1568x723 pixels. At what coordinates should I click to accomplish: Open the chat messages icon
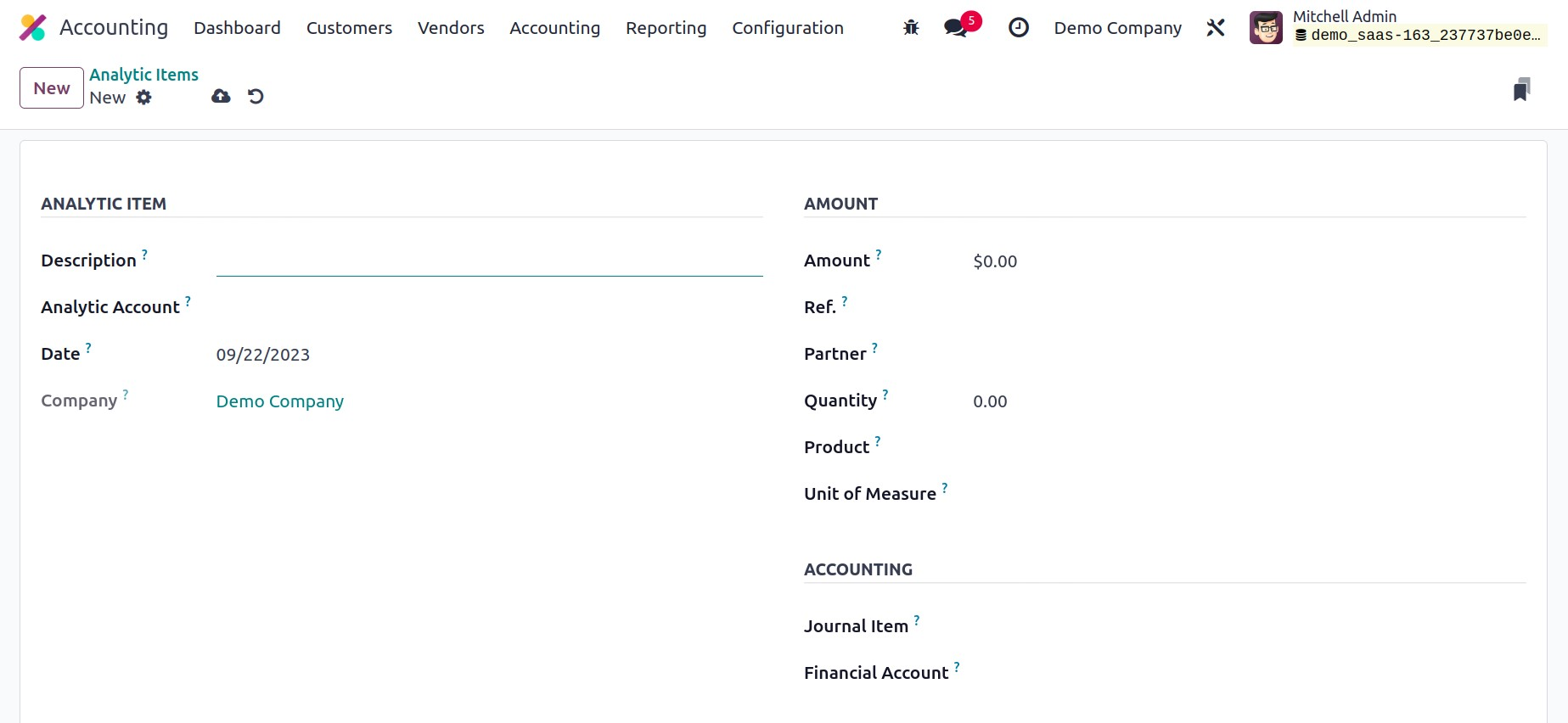pos(956,28)
